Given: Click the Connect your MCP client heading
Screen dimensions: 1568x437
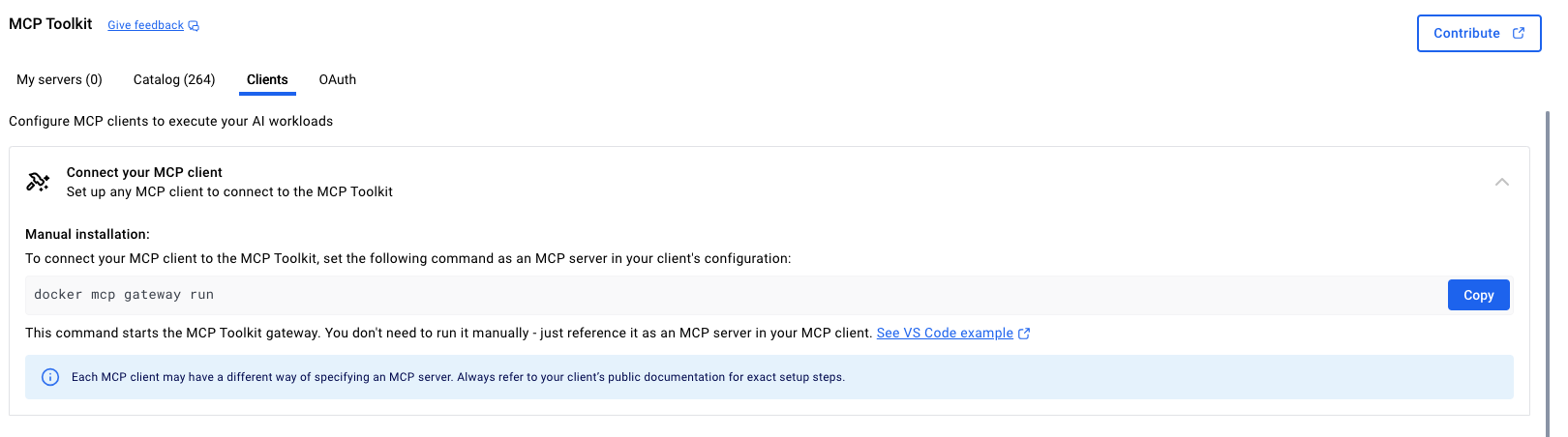Looking at the screenshot, I should (144, 172).
